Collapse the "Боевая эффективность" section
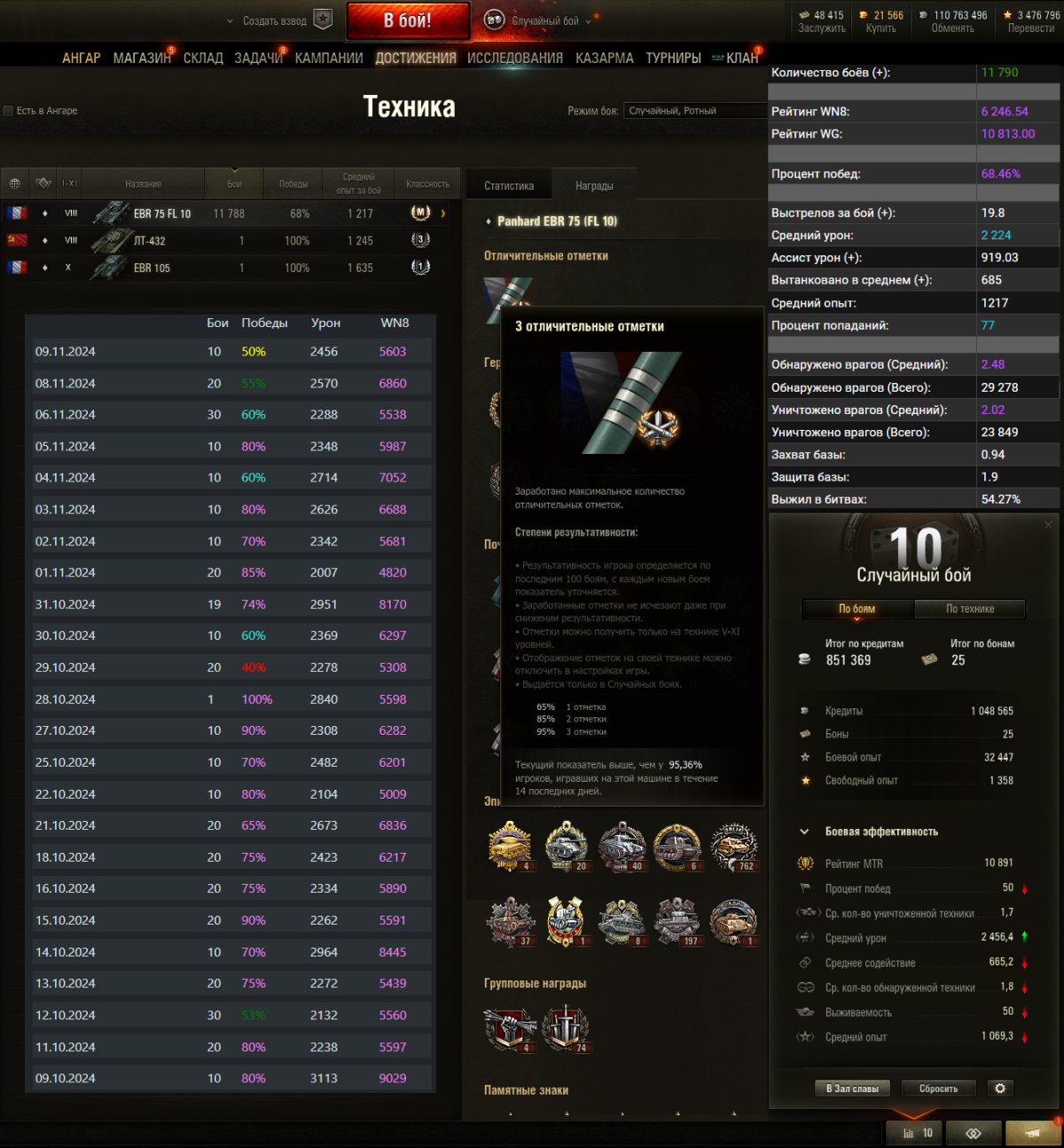The width and height of the screenshot is (1064, 1148). [804, 832]
